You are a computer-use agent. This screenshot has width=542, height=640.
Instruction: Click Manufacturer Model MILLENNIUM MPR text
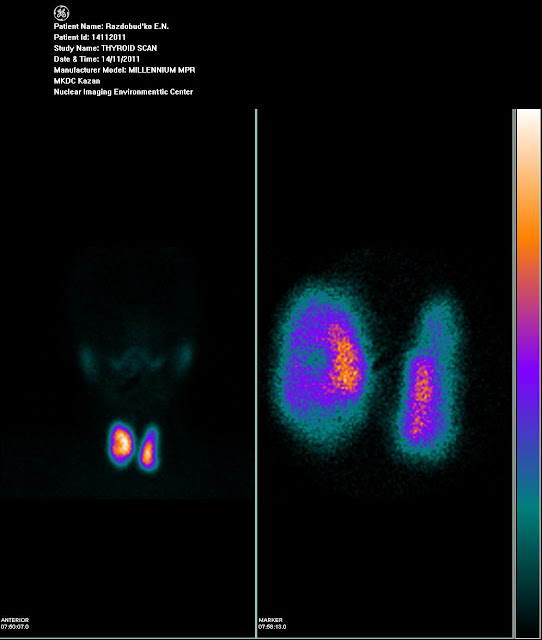pyautogui.click(x=124, y=70)
